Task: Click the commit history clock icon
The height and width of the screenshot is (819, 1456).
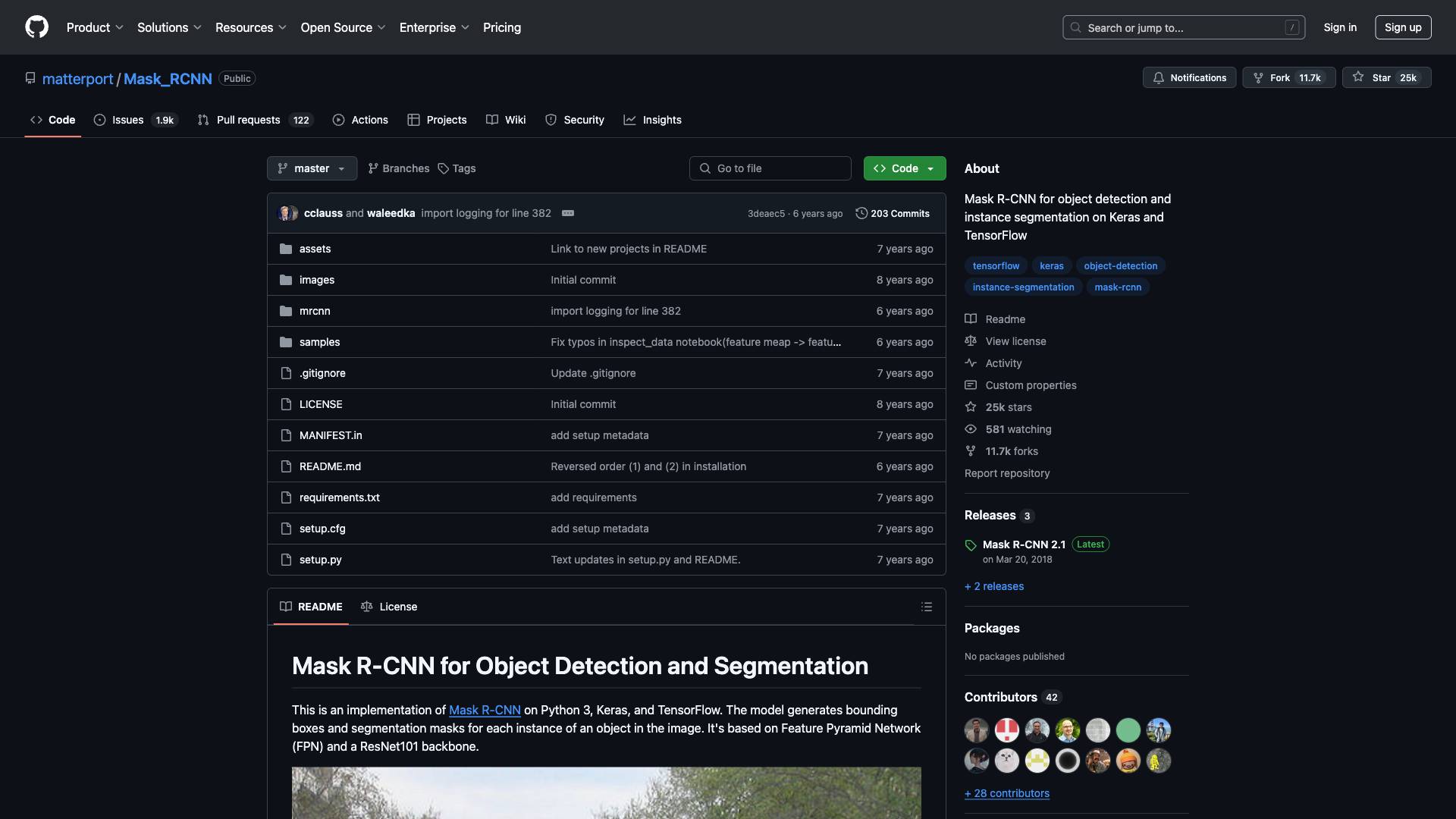Action: tap(861, 213)
